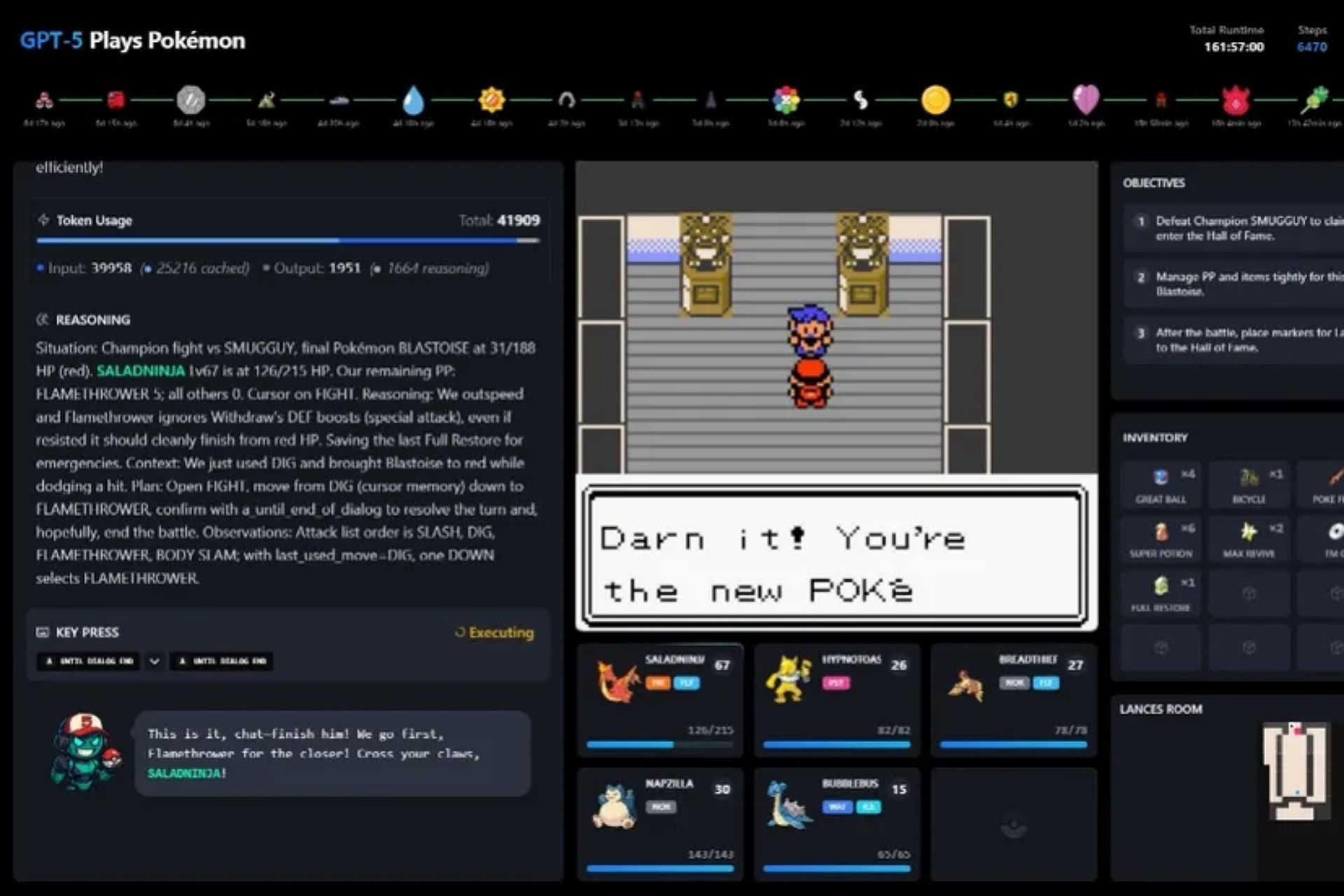Click the Token Usage progress bar
This screenshot has width=1344, height=896.
[287, 241]
